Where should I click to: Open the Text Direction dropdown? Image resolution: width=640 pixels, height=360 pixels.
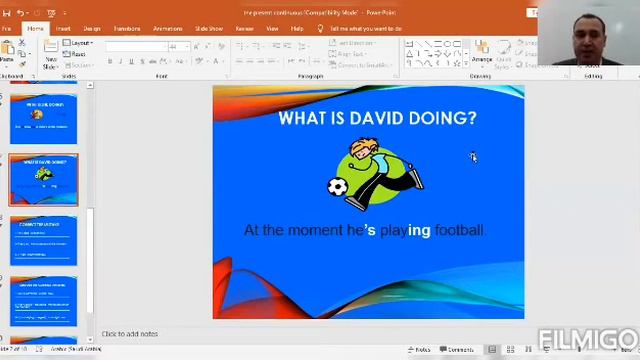click(x=353, y=43)
